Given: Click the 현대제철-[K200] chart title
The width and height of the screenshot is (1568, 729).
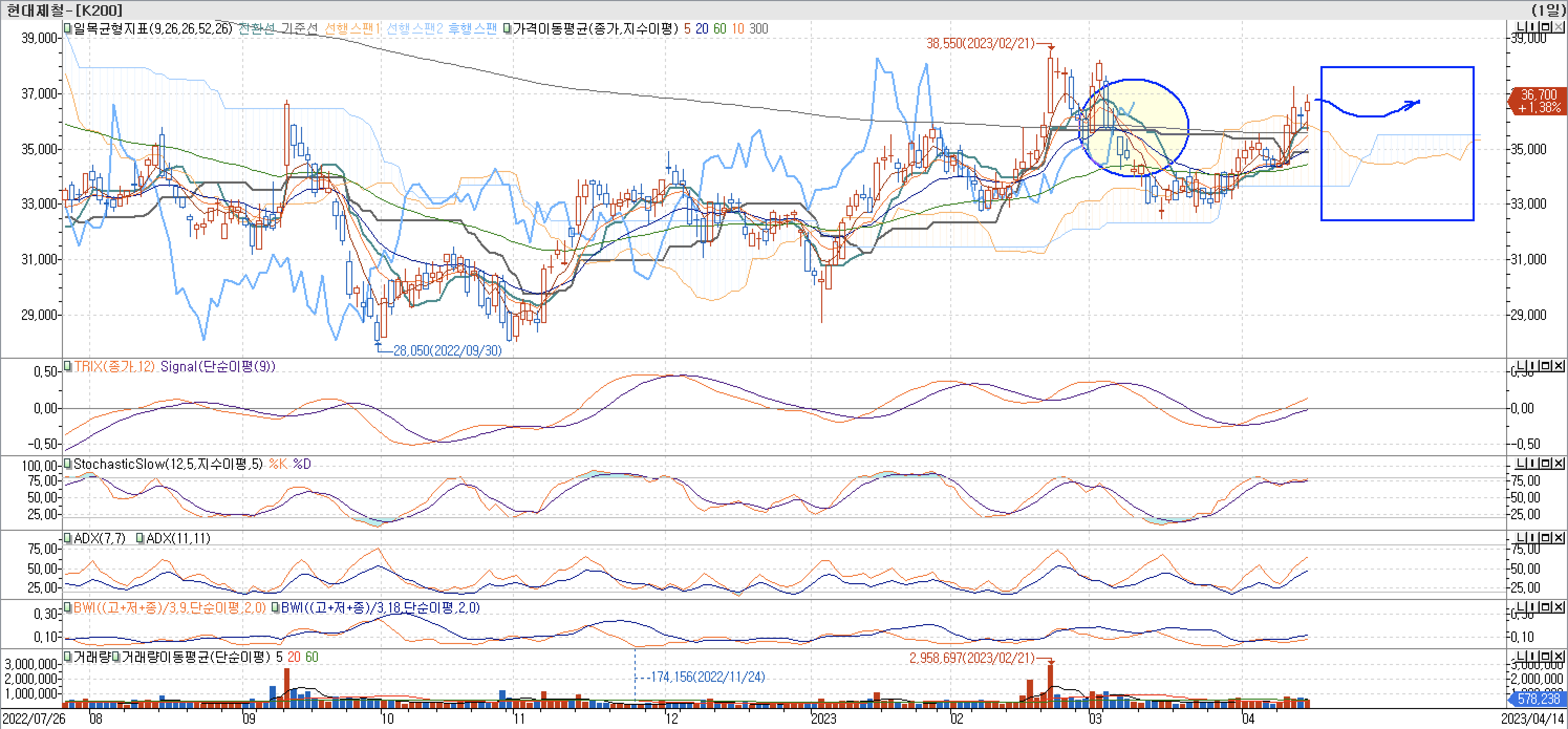Looking at the screenshot, I should [64, 10].
